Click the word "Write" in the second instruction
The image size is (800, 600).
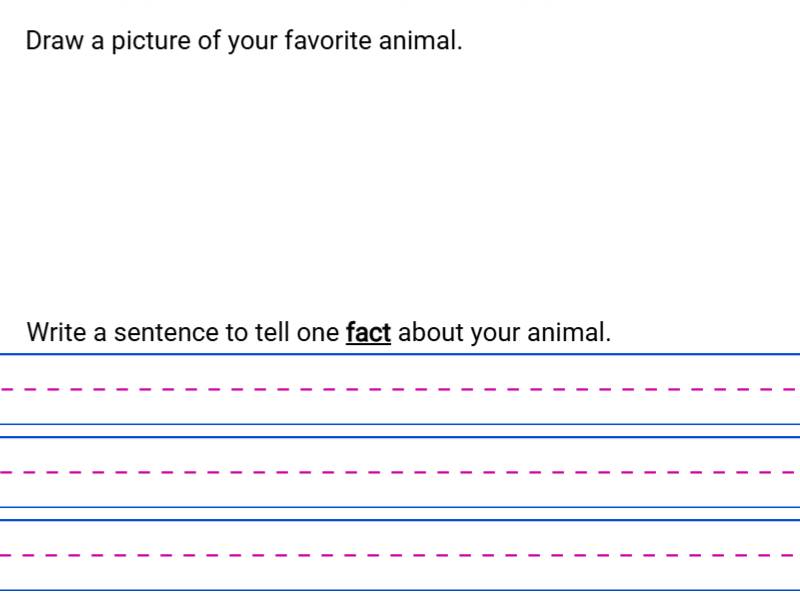click(57, 332)
